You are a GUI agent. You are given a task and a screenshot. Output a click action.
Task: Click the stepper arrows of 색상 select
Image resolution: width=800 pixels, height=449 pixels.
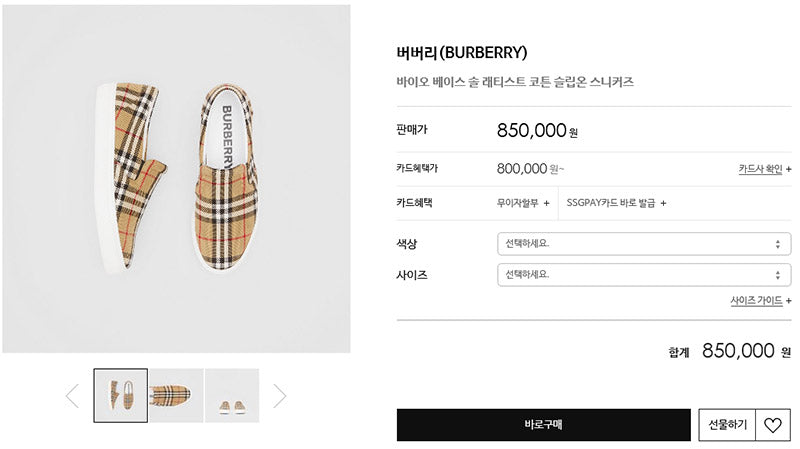(x=778, y=244)
